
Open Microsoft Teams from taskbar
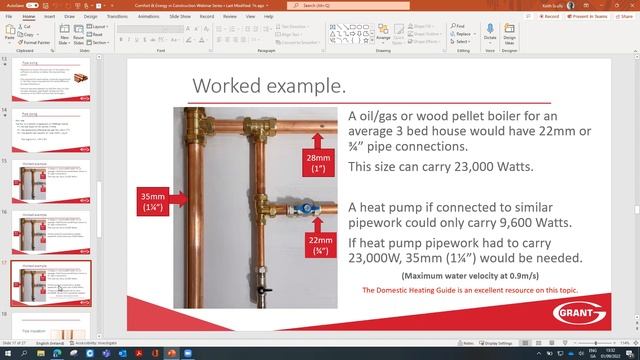[x=106, y=353]
